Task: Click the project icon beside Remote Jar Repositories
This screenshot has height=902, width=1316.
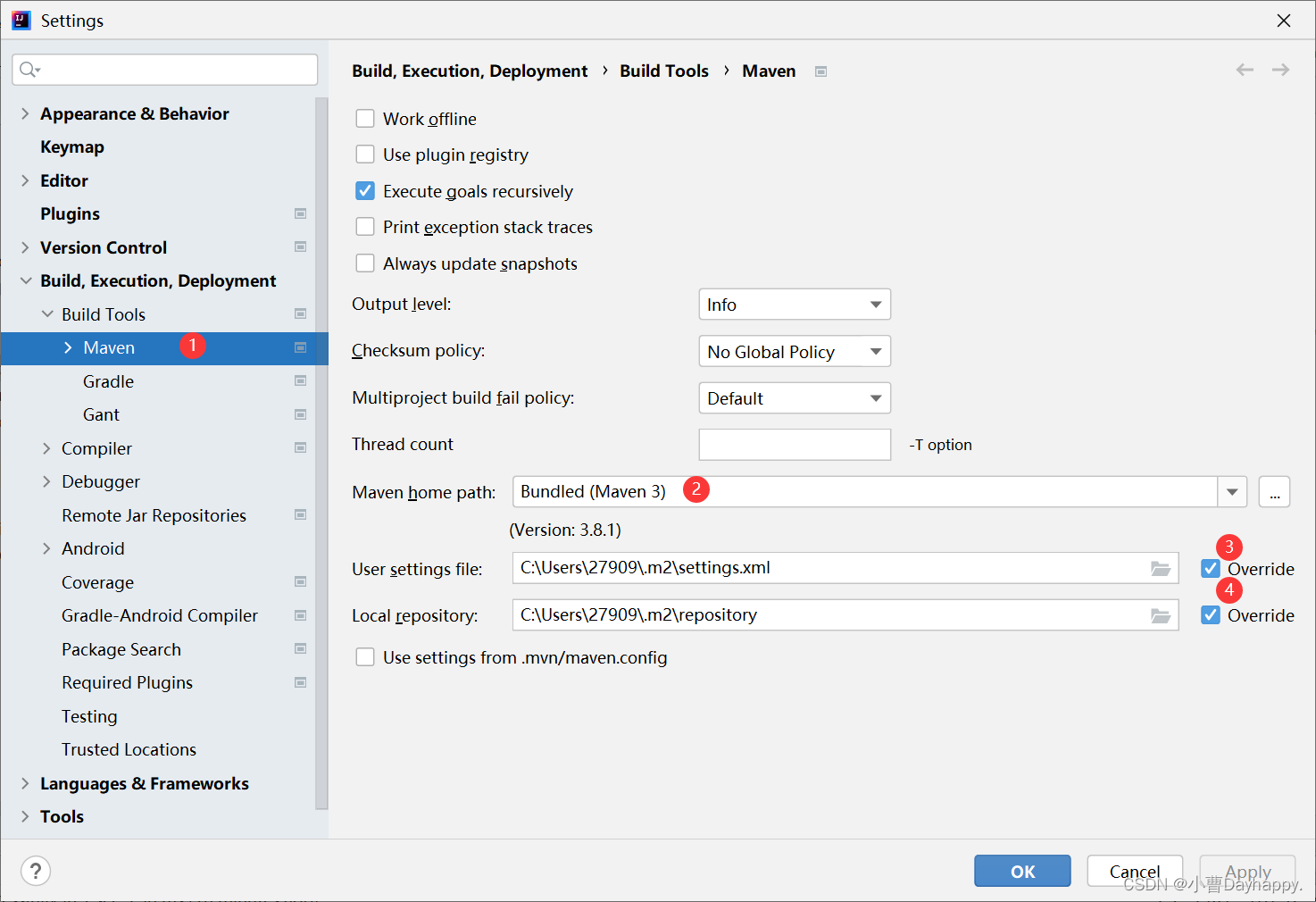Action: tap(301, 514)
